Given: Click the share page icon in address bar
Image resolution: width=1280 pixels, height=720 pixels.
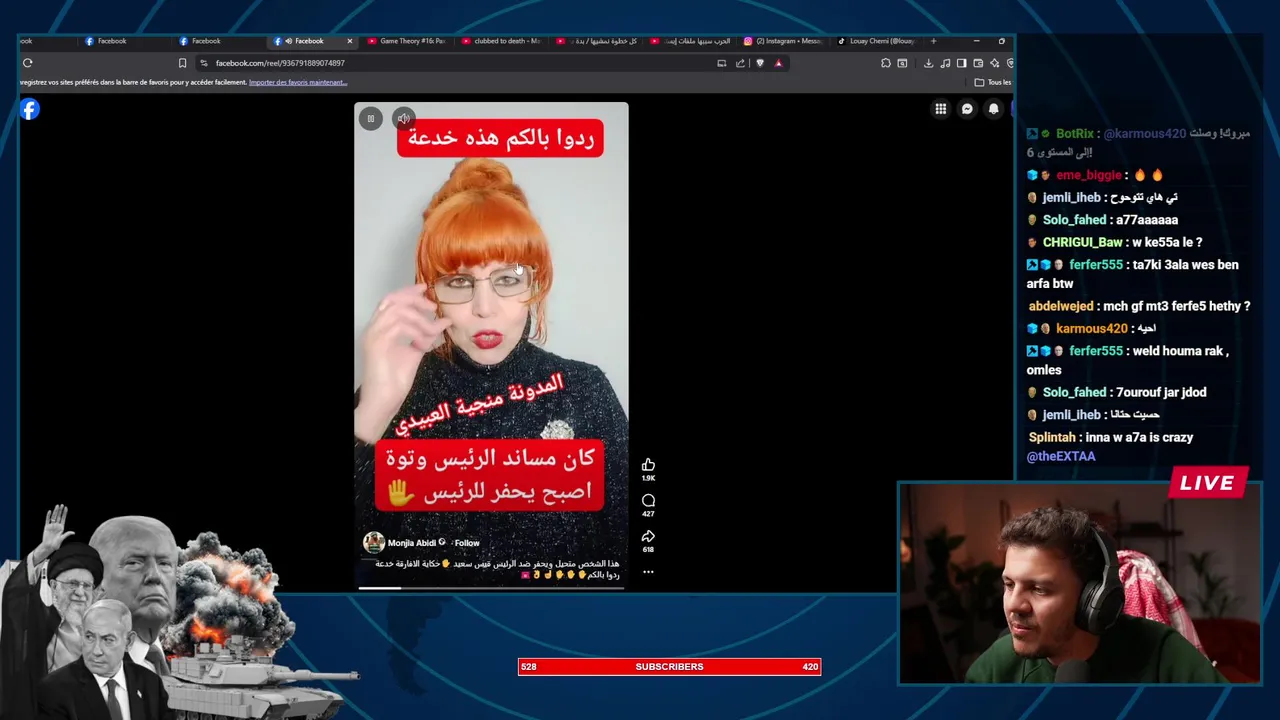Looking at the screenshot, I should [x=740, y=63].
